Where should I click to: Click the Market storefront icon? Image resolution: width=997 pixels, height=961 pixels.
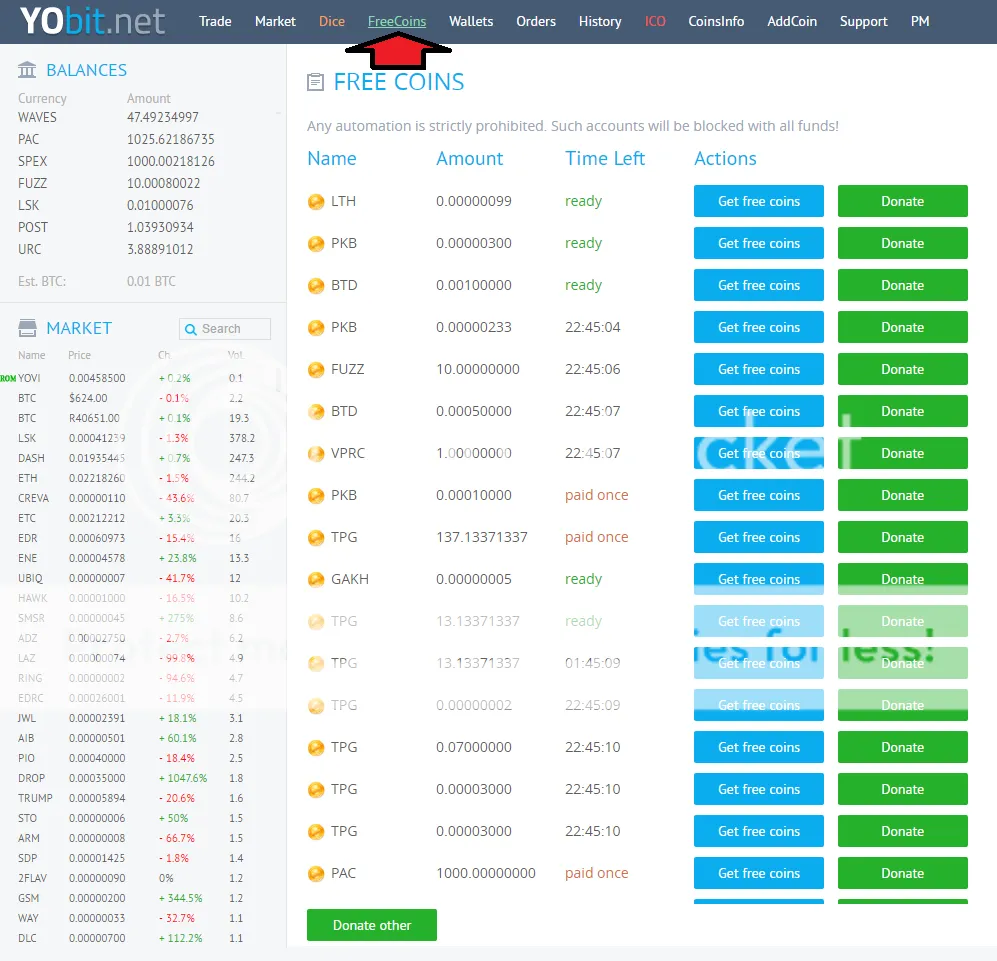pos(27,328)
